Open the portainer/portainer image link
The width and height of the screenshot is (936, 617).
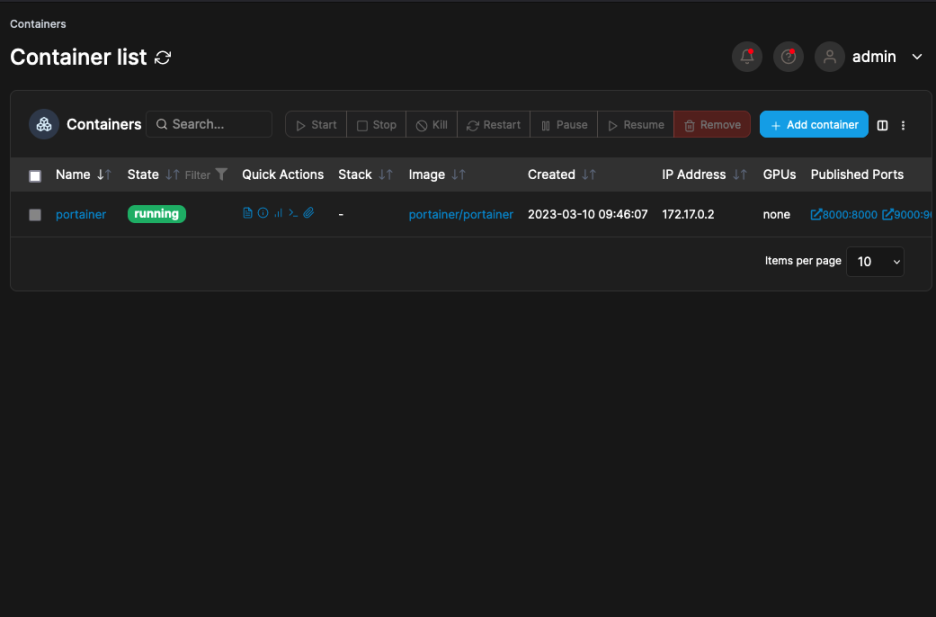click(x=461, y=215)
